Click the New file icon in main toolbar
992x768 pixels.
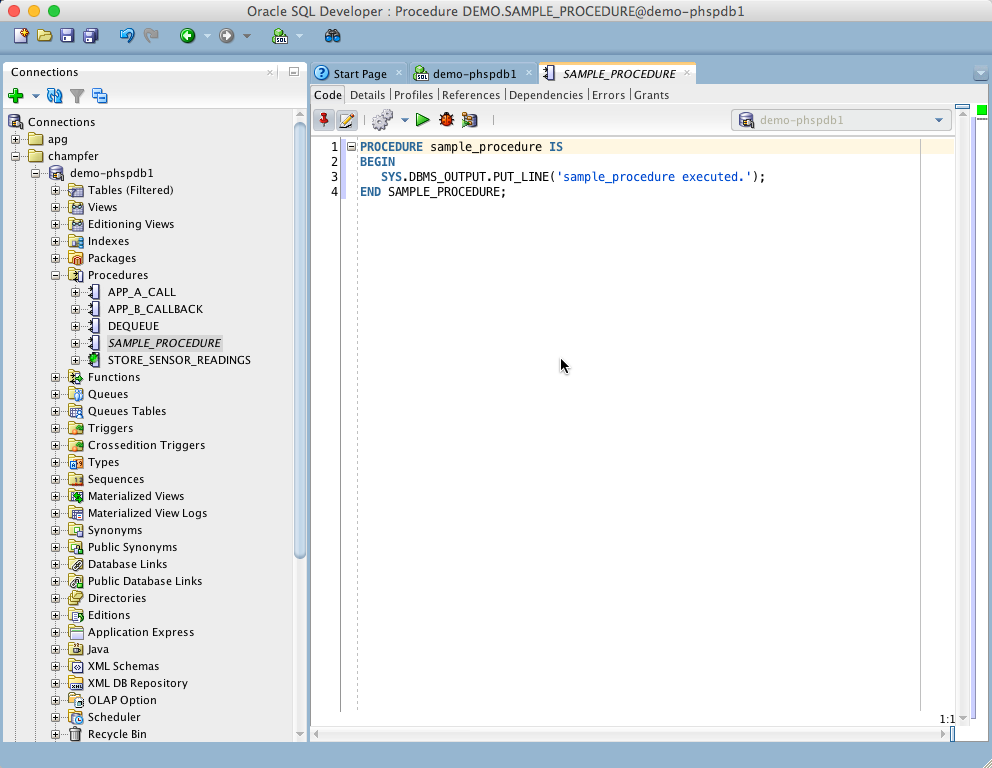coord(21,35)
